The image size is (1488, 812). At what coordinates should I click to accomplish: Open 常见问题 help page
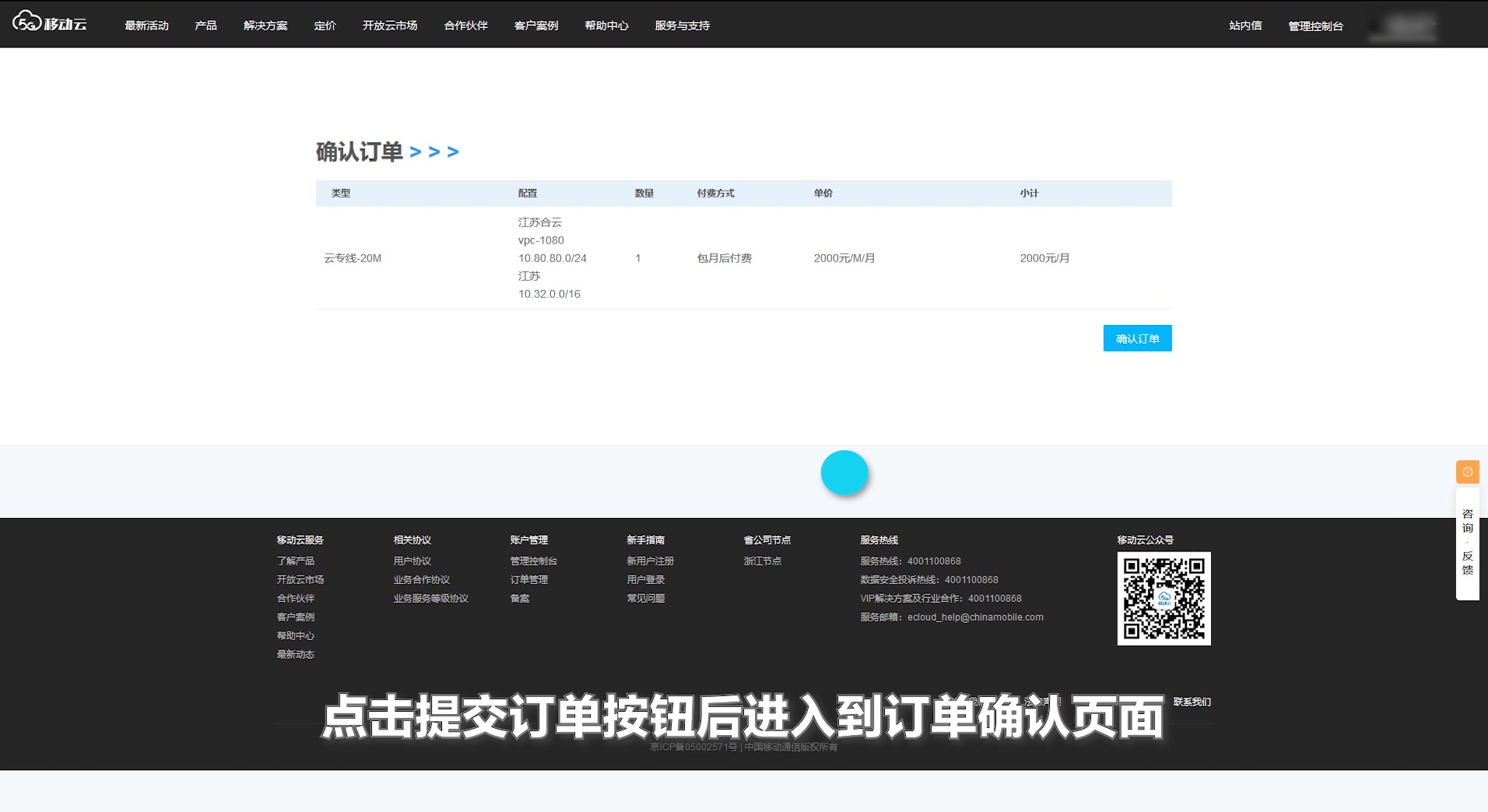coord(645,598)
